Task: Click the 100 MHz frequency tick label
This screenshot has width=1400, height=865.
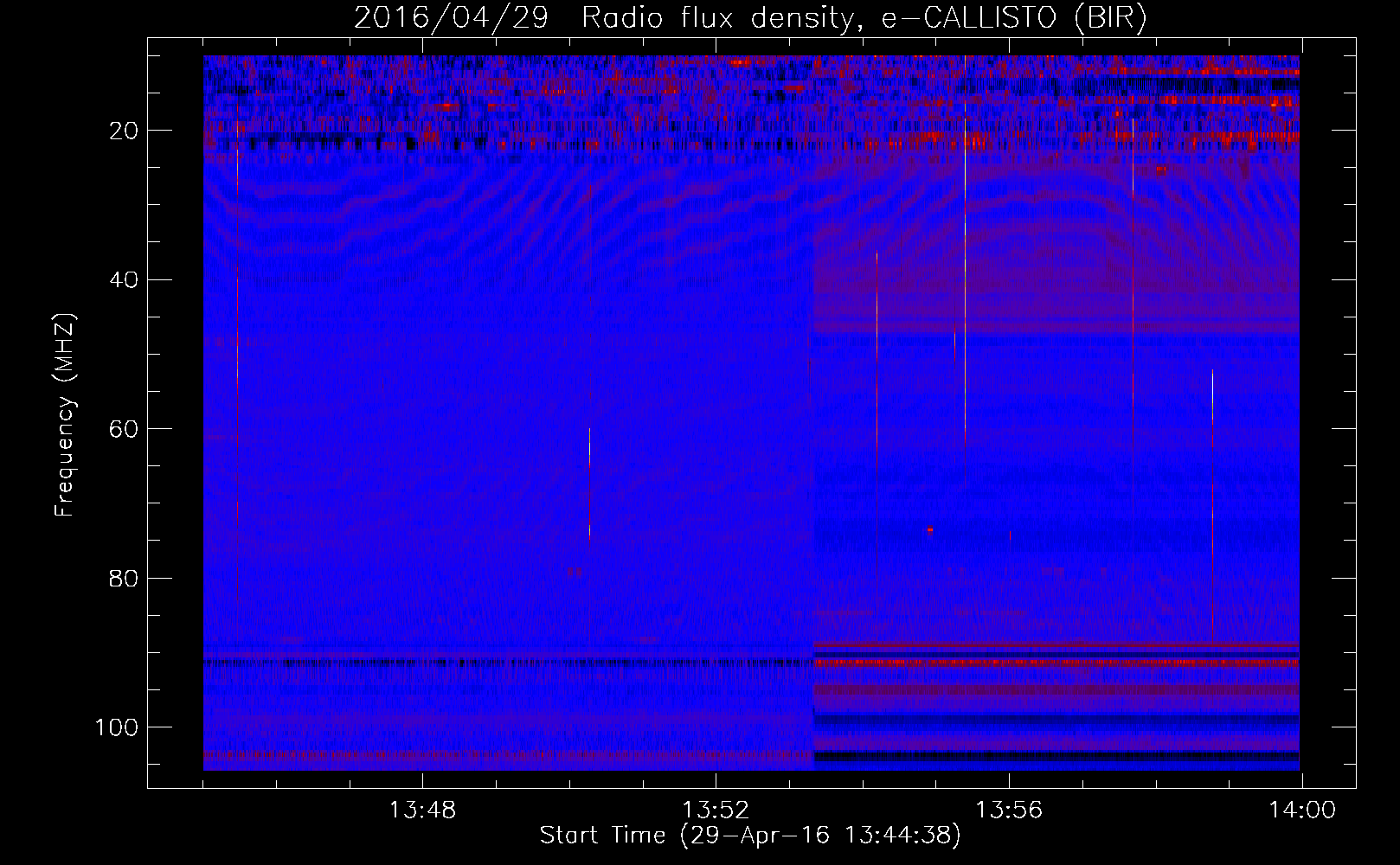Action: [x=117, y=727]
